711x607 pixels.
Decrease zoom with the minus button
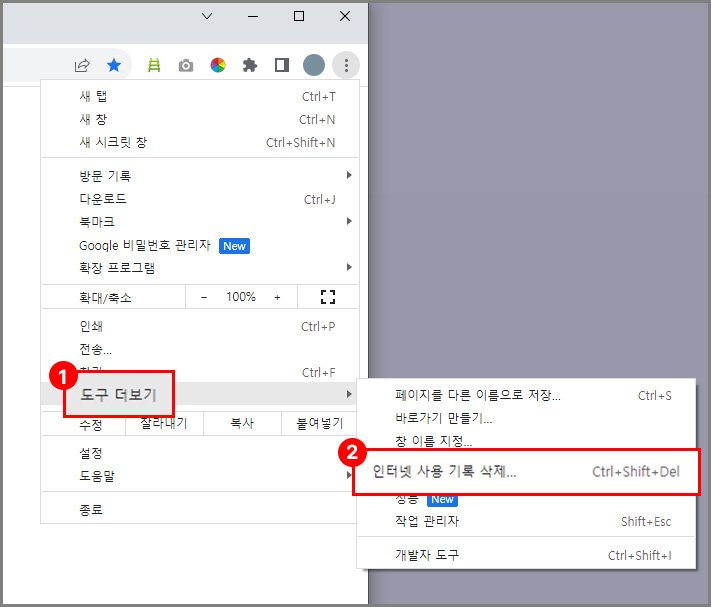pos(204,297)
